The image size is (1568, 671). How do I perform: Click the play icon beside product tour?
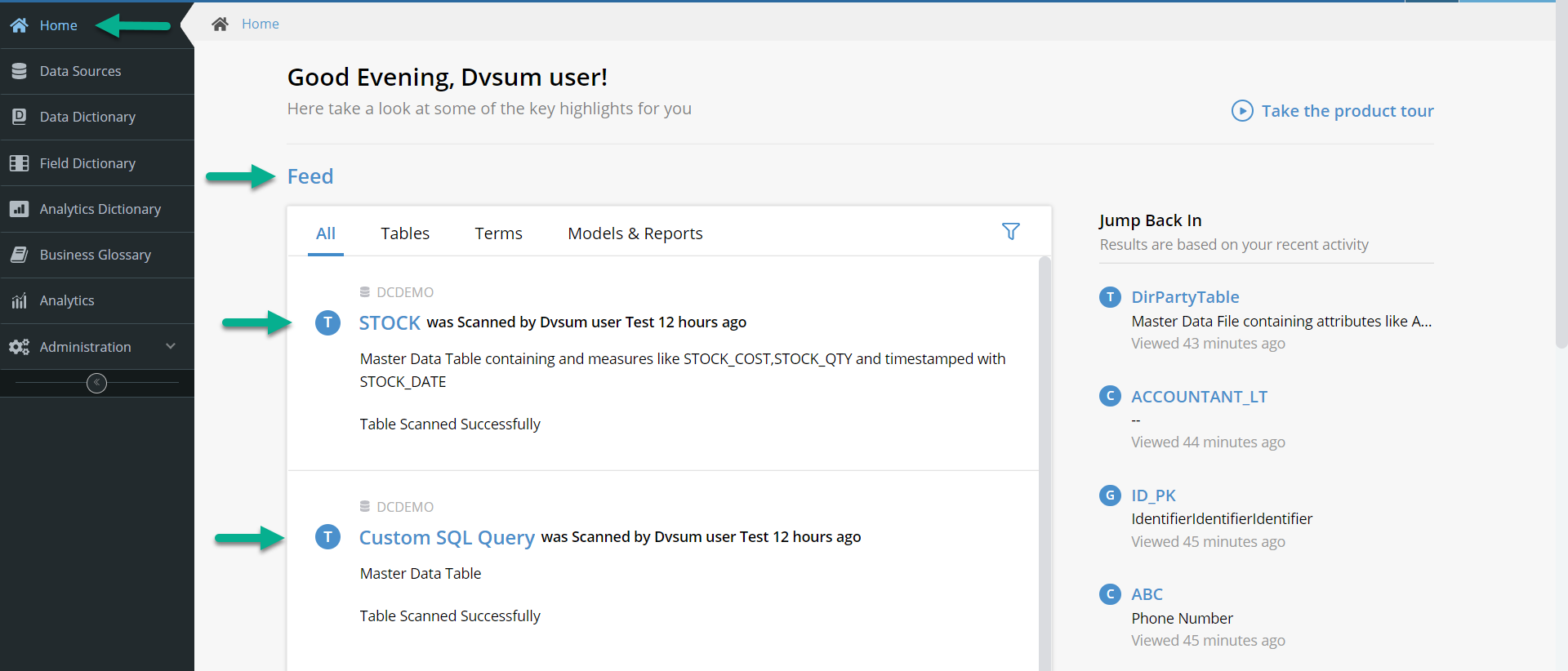(x=1242, y=111)
